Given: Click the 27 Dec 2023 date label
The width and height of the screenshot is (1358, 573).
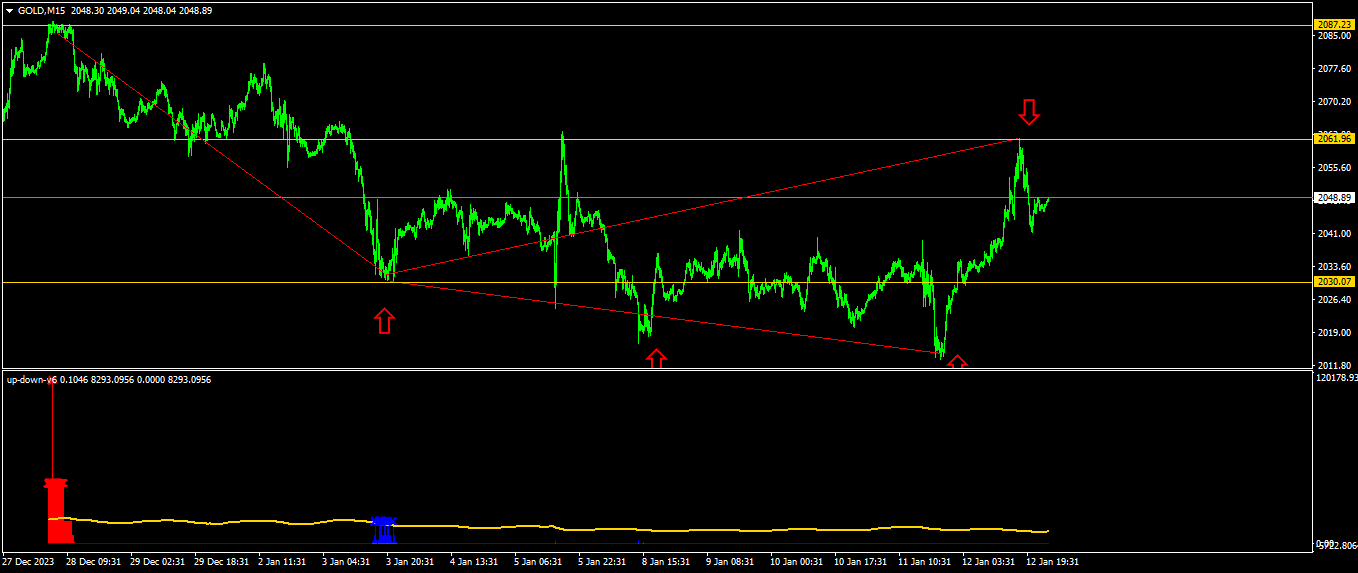Looking at the screenshot, I should pos(28,562).
